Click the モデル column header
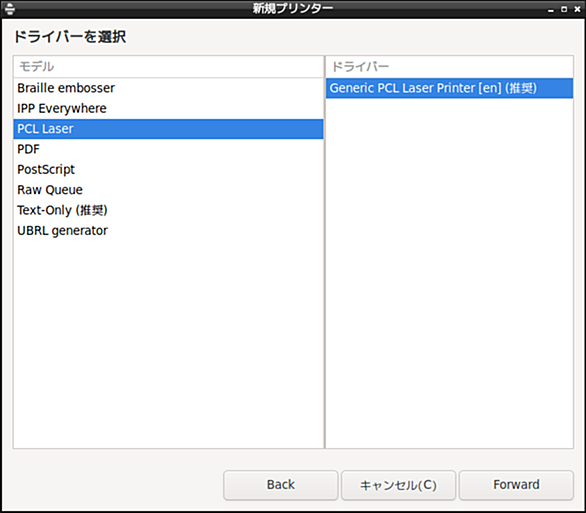This screenshot has width=586, height=513. pyautogui.click(x=168, y=67)
